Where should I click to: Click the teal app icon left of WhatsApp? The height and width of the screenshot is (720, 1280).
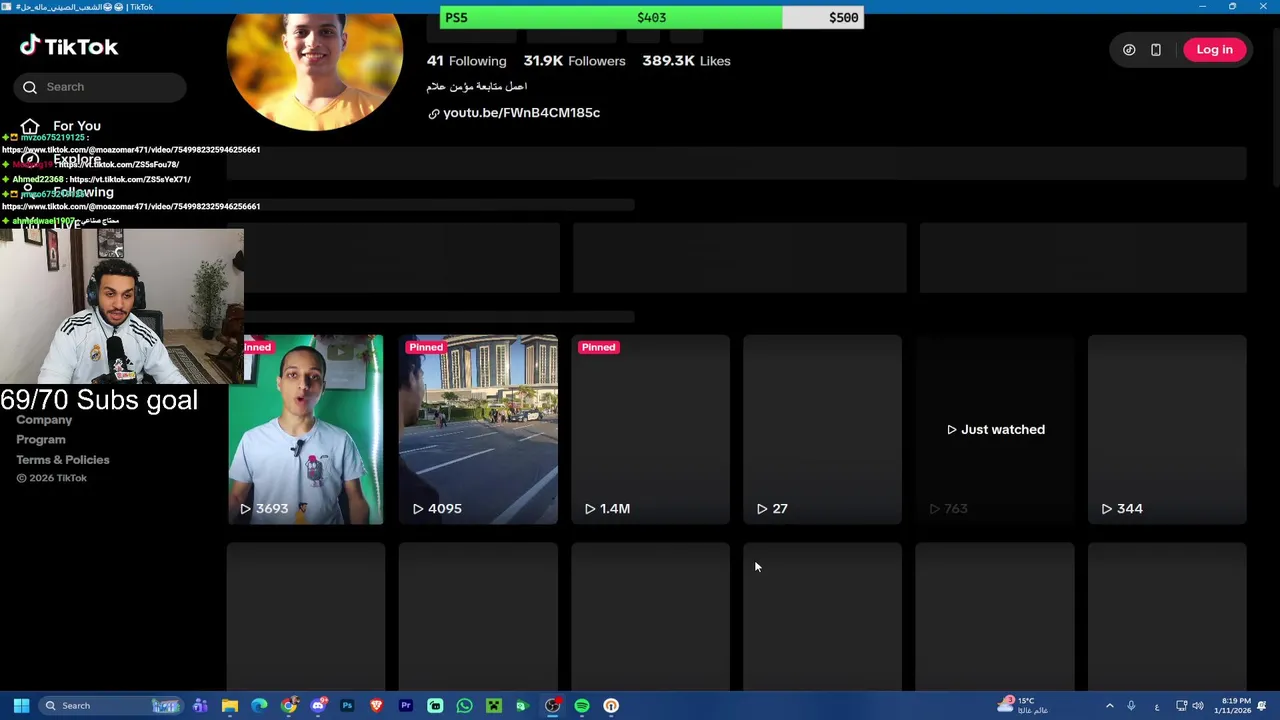[x=435, y=706]
